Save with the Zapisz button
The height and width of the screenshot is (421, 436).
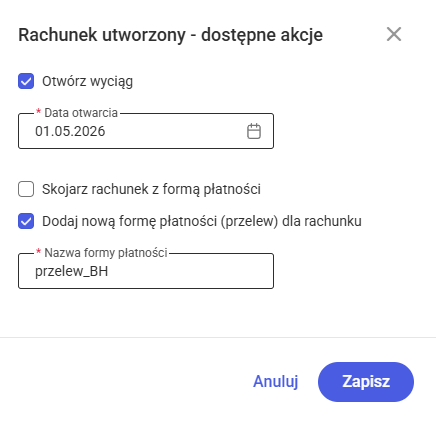[x=366, y=382]
